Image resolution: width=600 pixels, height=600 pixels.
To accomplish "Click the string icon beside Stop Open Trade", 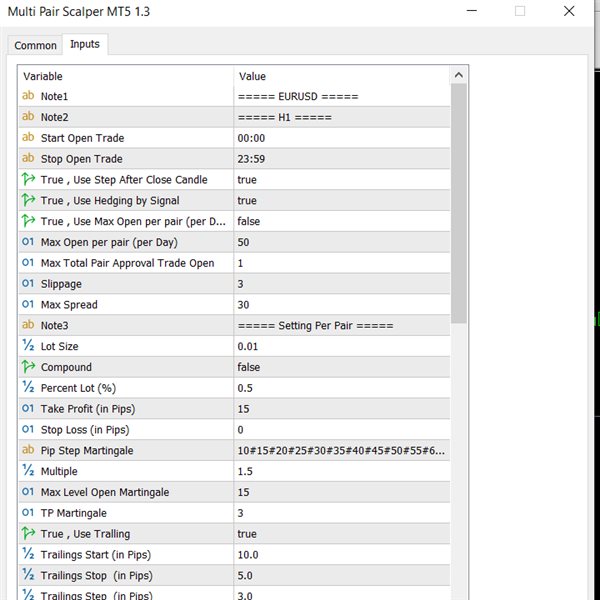I will click(x=28, y=158).
